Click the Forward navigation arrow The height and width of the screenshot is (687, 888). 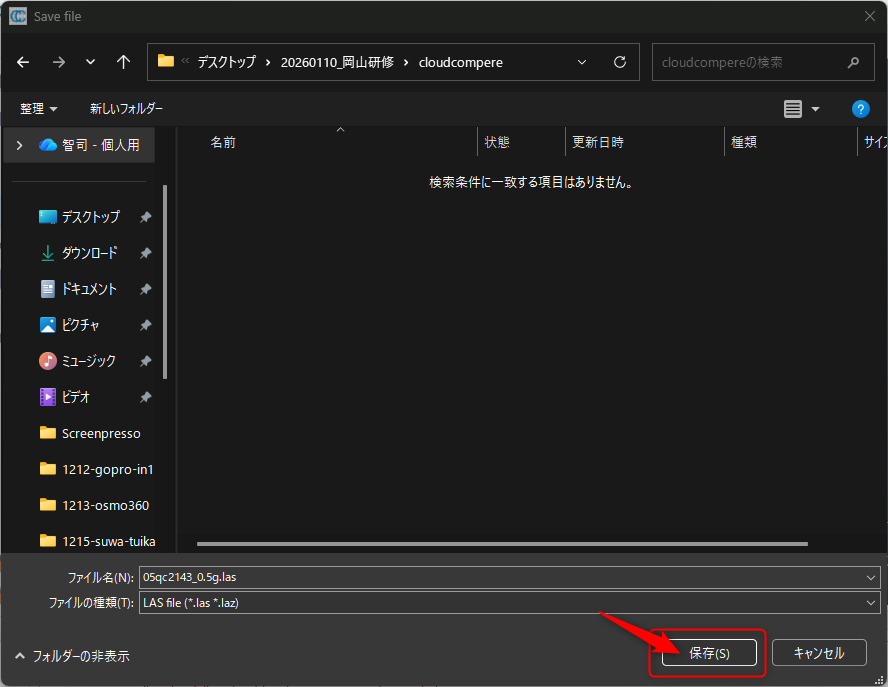(x=58, y=62)
